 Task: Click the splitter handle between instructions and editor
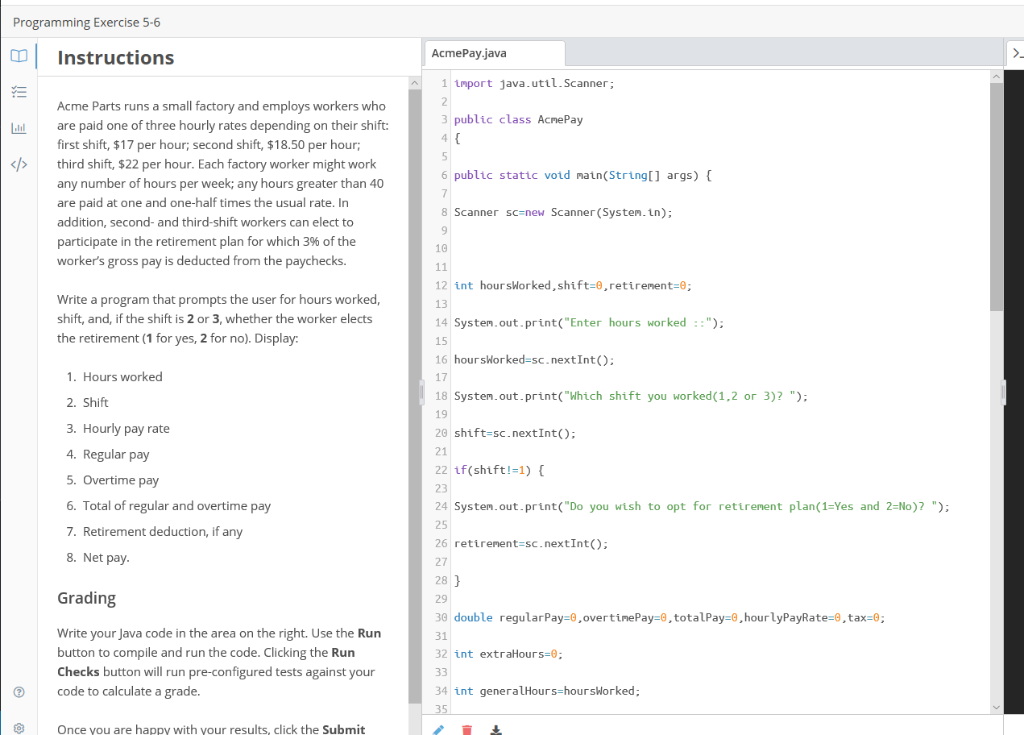[x=422, y=393]
